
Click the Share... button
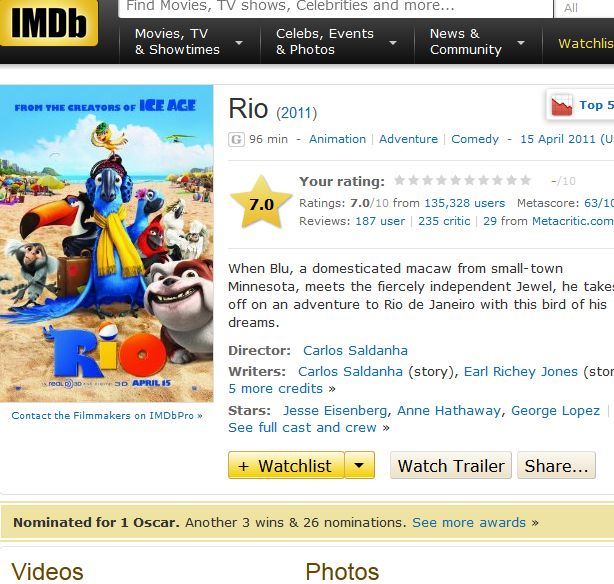(556, 465)
